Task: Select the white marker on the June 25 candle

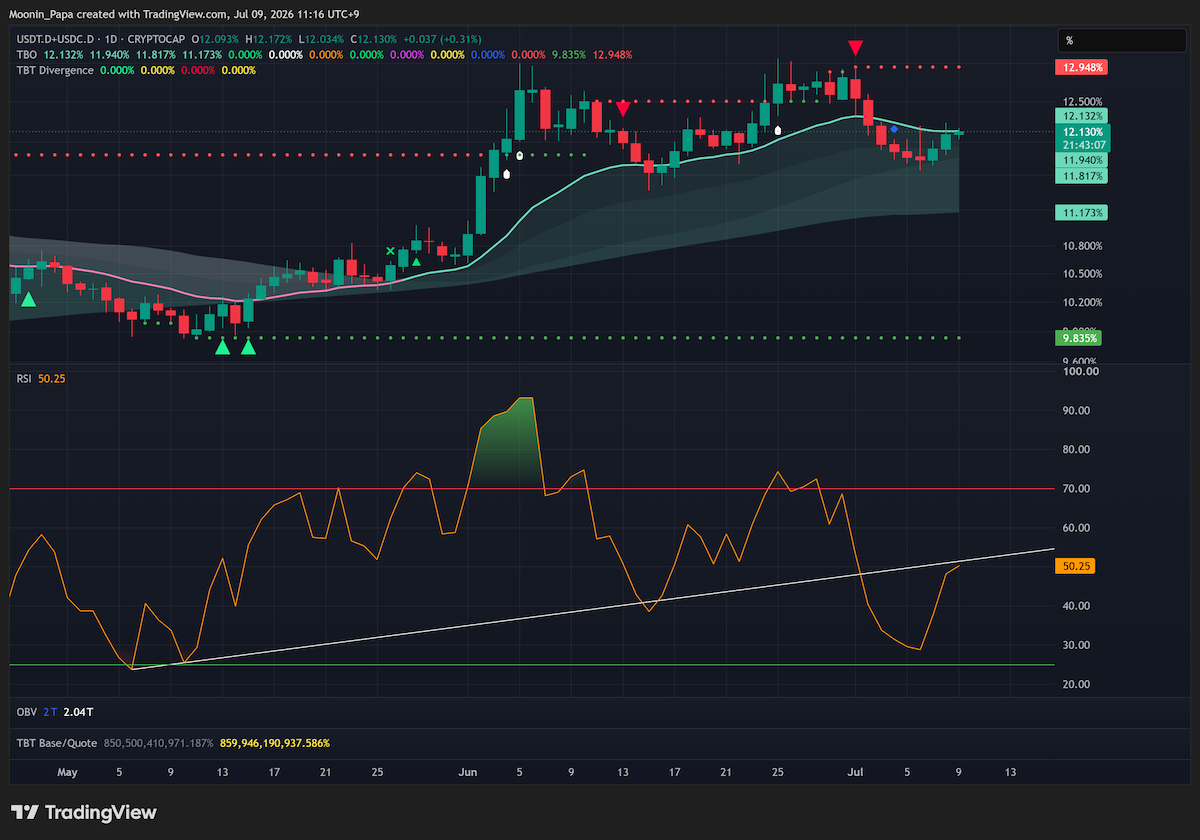Action: [778, 130]
